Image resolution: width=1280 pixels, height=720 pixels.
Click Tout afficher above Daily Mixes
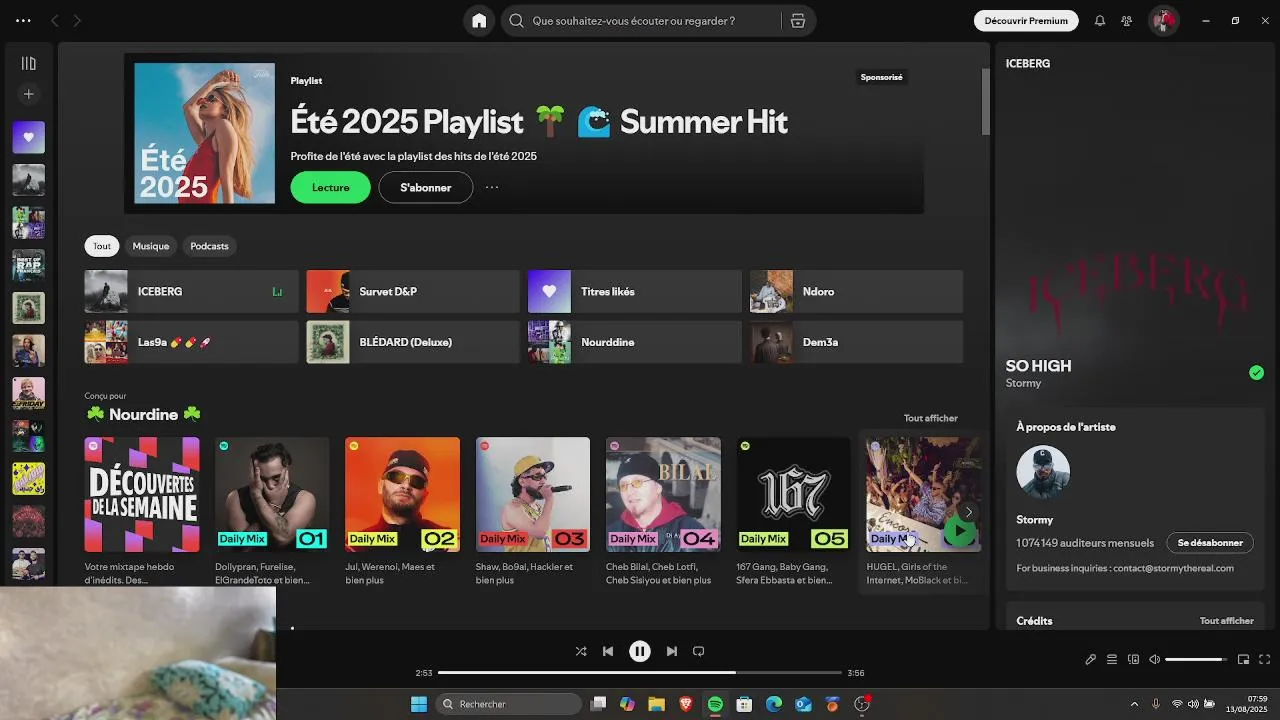tap(931, 418)
